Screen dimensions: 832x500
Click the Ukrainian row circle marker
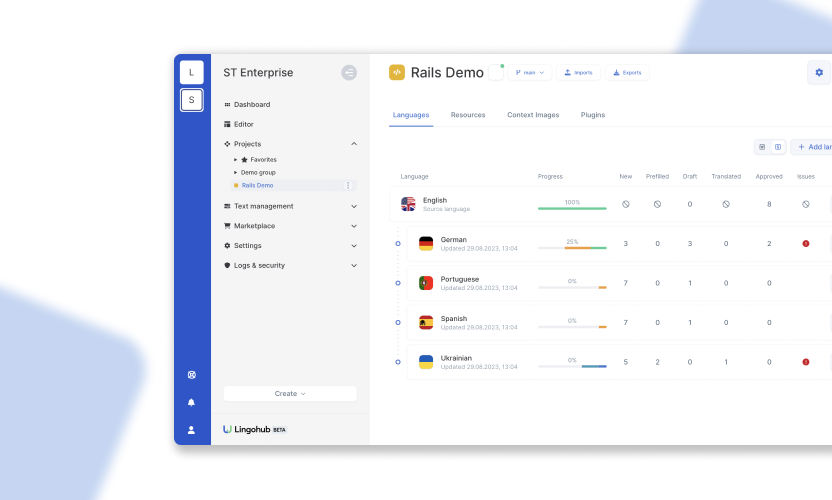point(398,362)
